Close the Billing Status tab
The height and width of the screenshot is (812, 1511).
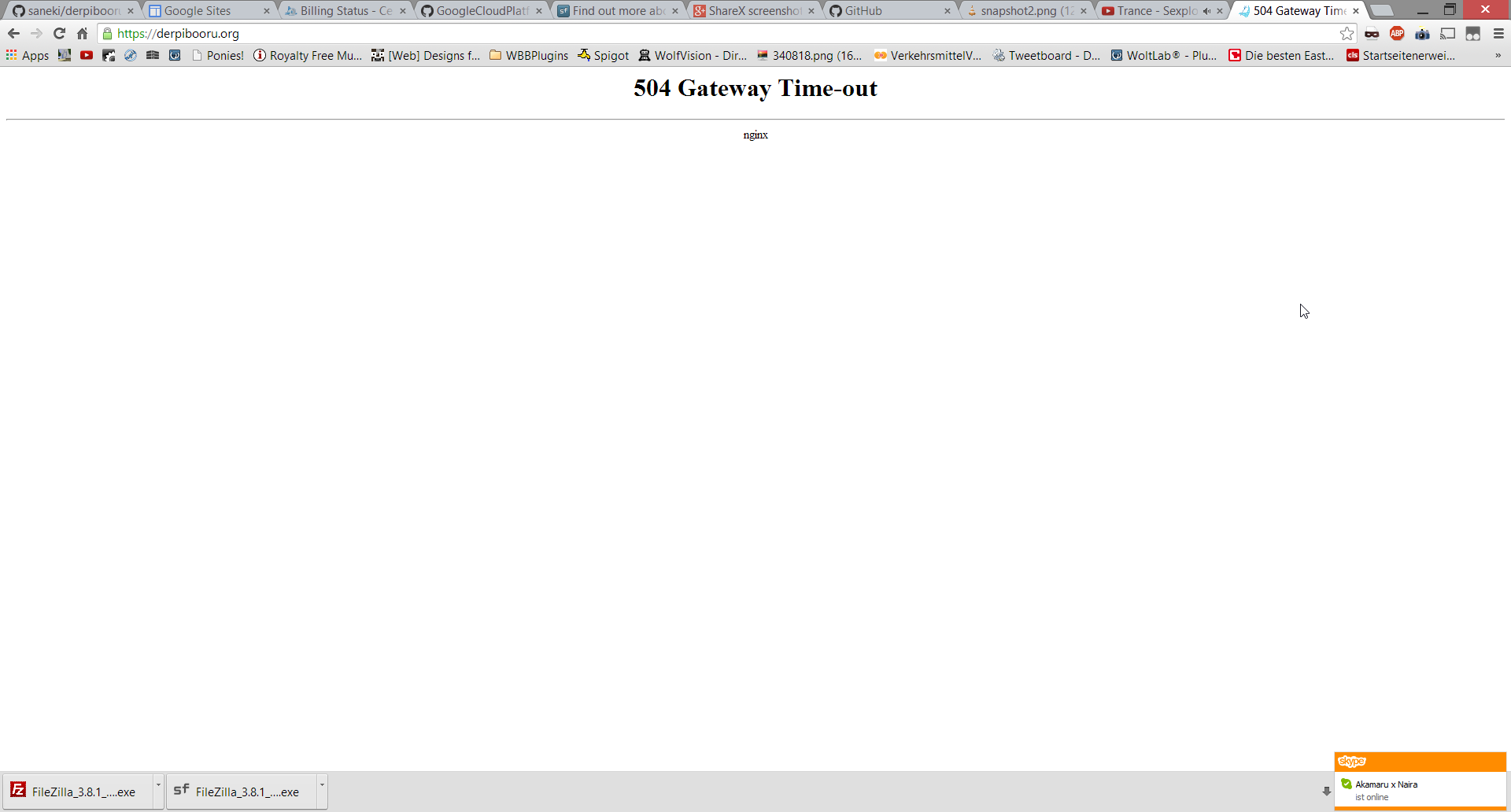click(x=403, y=11)
